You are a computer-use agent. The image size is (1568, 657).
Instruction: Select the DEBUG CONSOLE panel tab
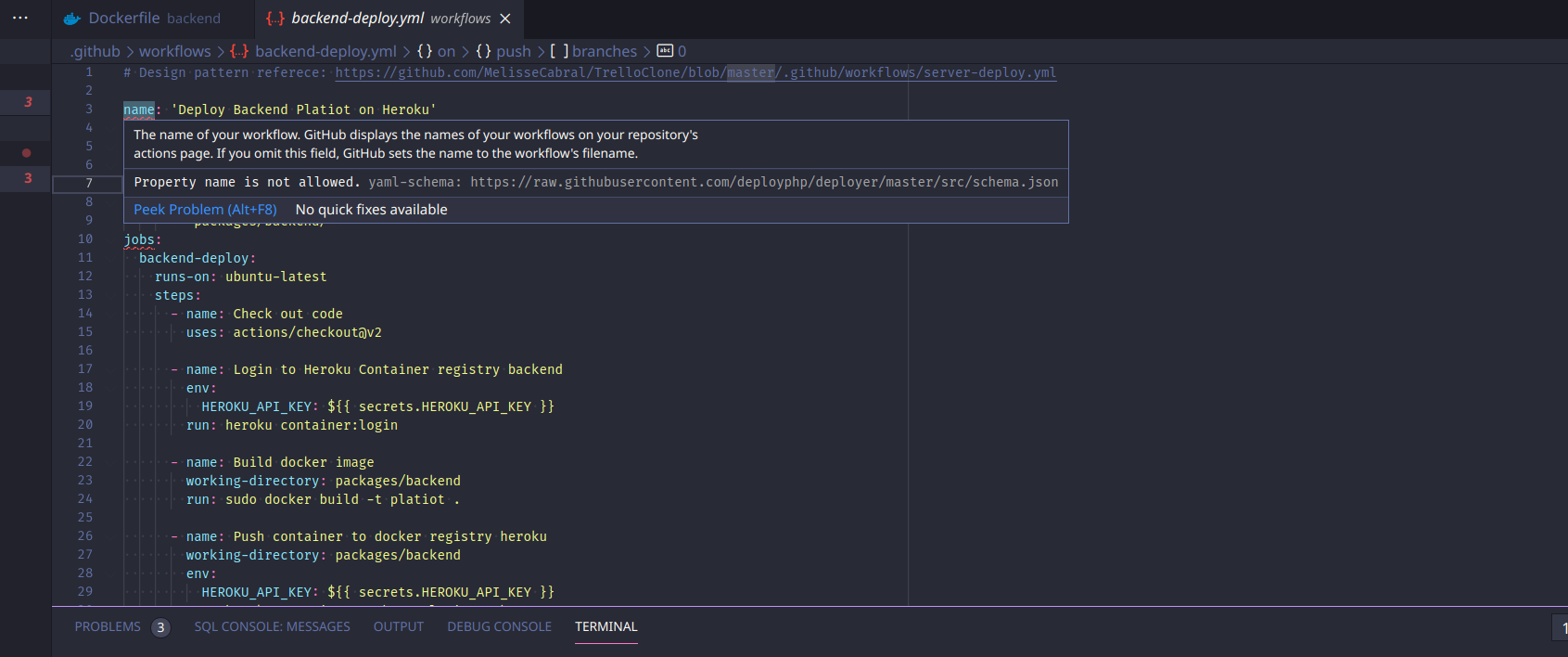499,626
